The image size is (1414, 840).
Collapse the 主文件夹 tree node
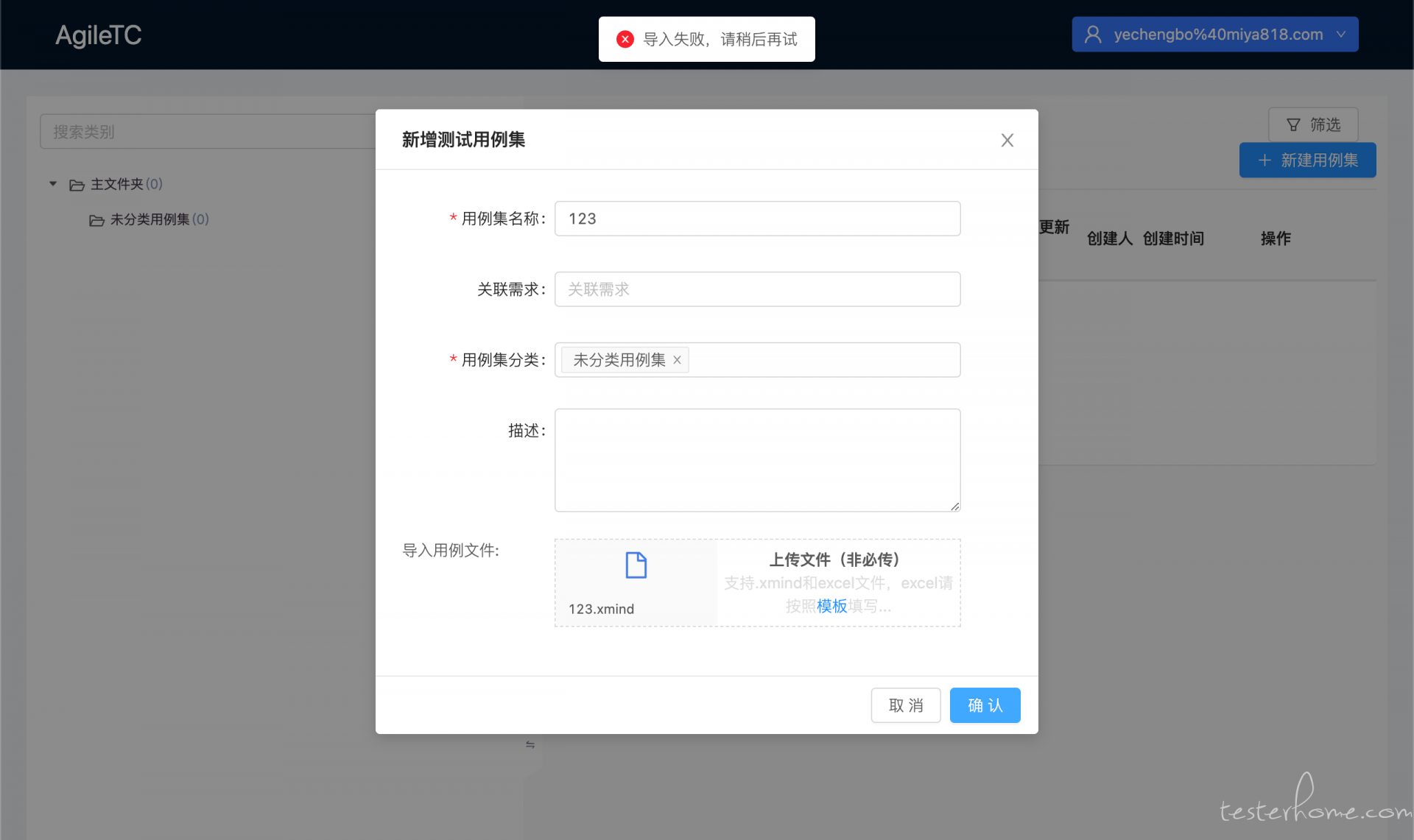[x=53, y=183]
